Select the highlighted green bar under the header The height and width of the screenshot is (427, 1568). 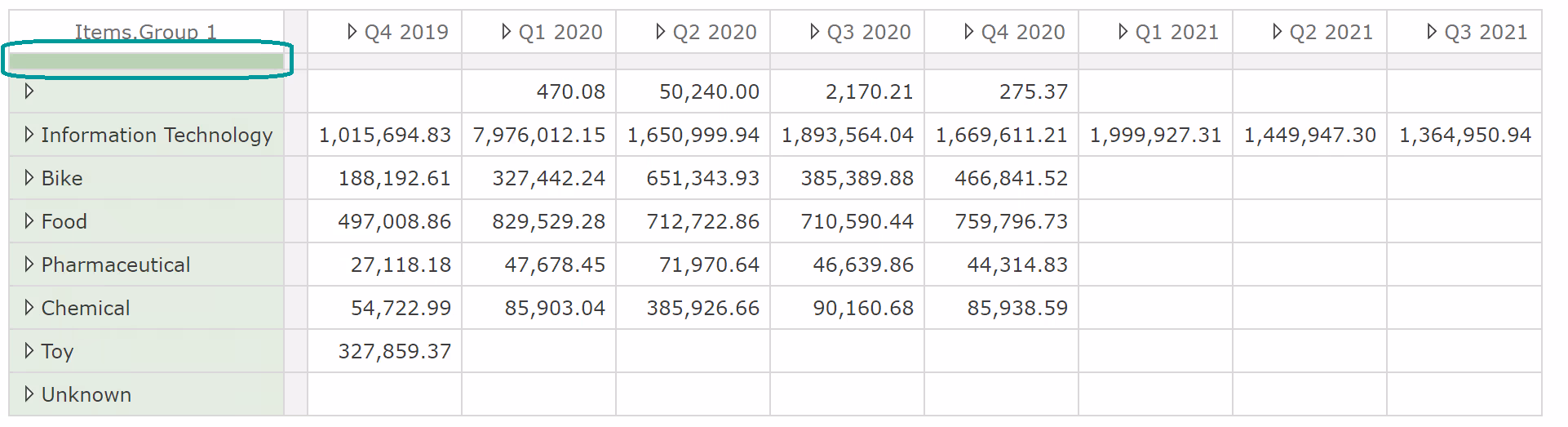tap(147, 61)
